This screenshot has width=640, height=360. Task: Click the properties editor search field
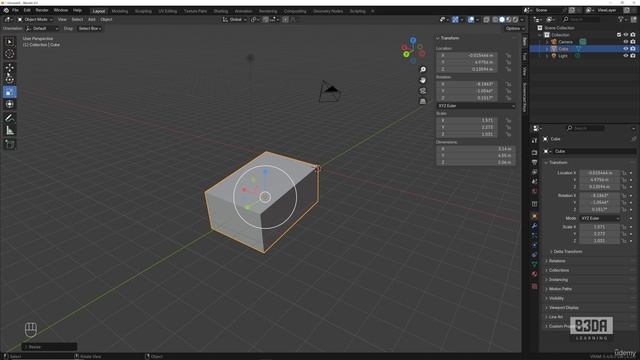click(584, 128)
